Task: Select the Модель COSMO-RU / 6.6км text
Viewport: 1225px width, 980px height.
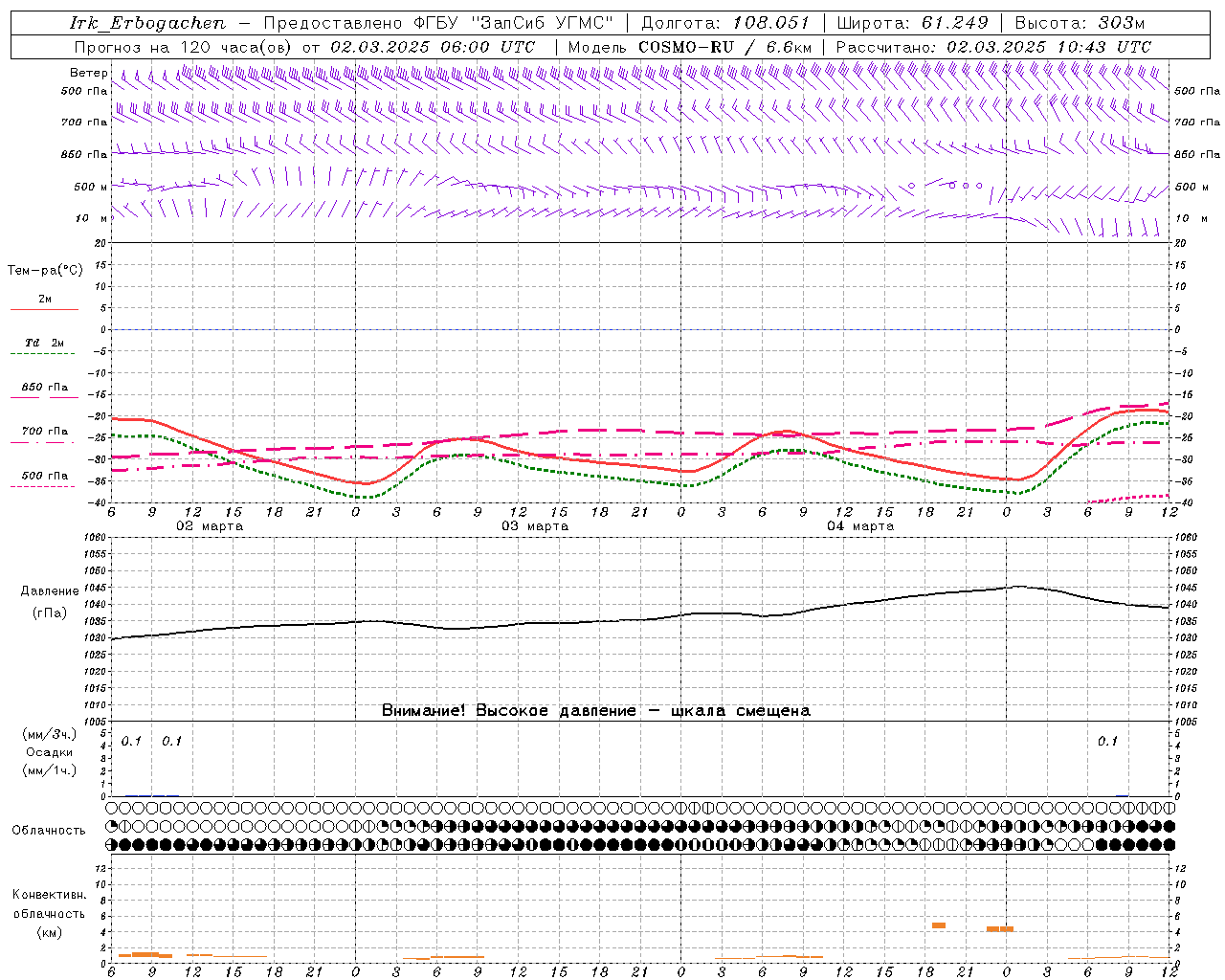Action: (689, 47)
